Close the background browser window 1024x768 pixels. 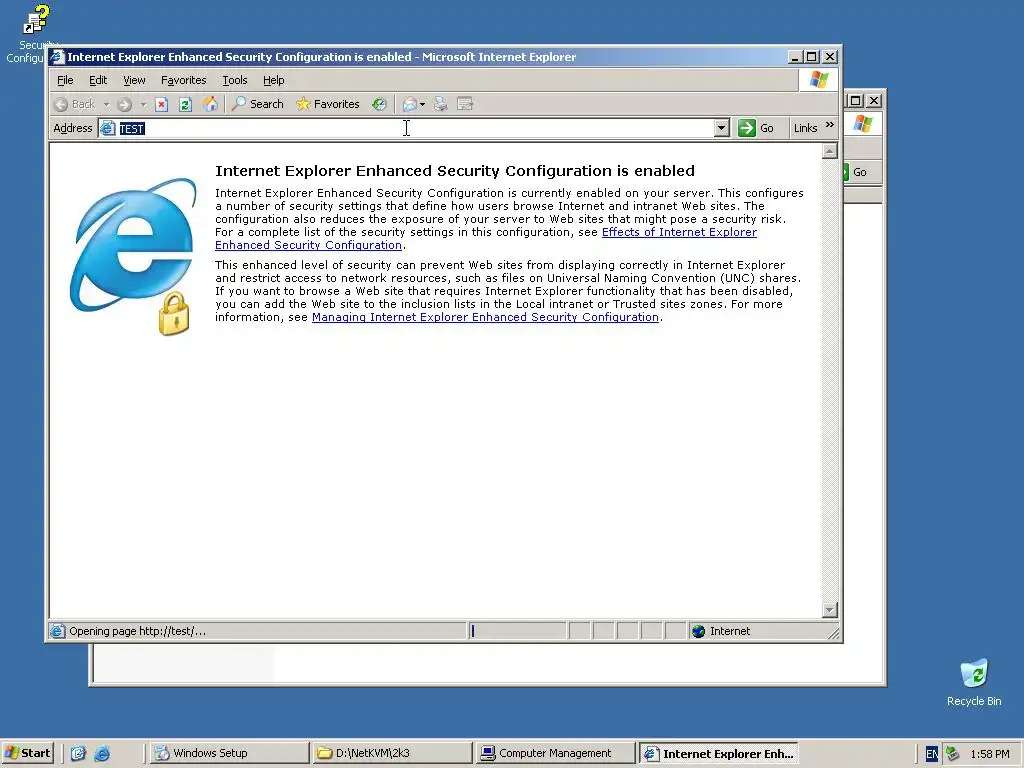pos(874,101)
